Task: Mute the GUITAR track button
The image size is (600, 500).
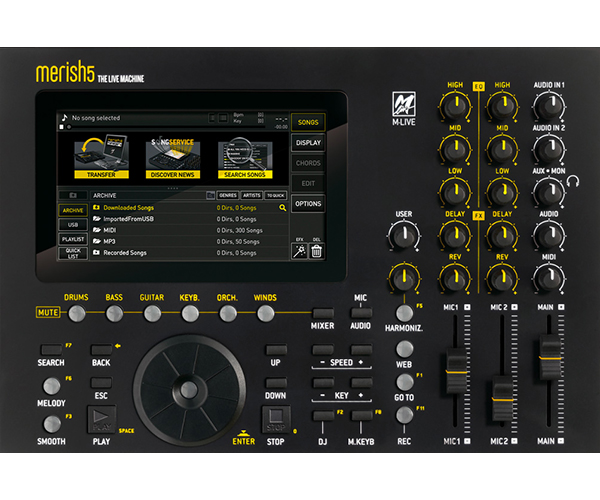Action: tap(152, 314)
